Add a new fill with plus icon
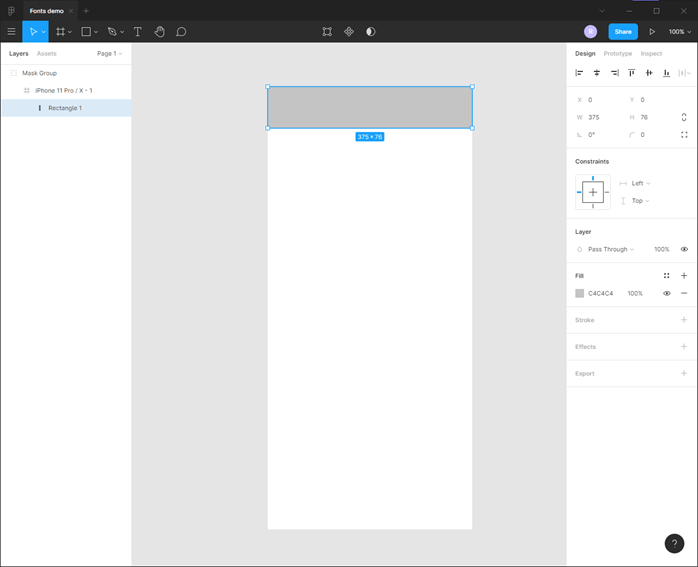This screenshot has height=567, width=698. pyautogui.click(x=684, y=276)
